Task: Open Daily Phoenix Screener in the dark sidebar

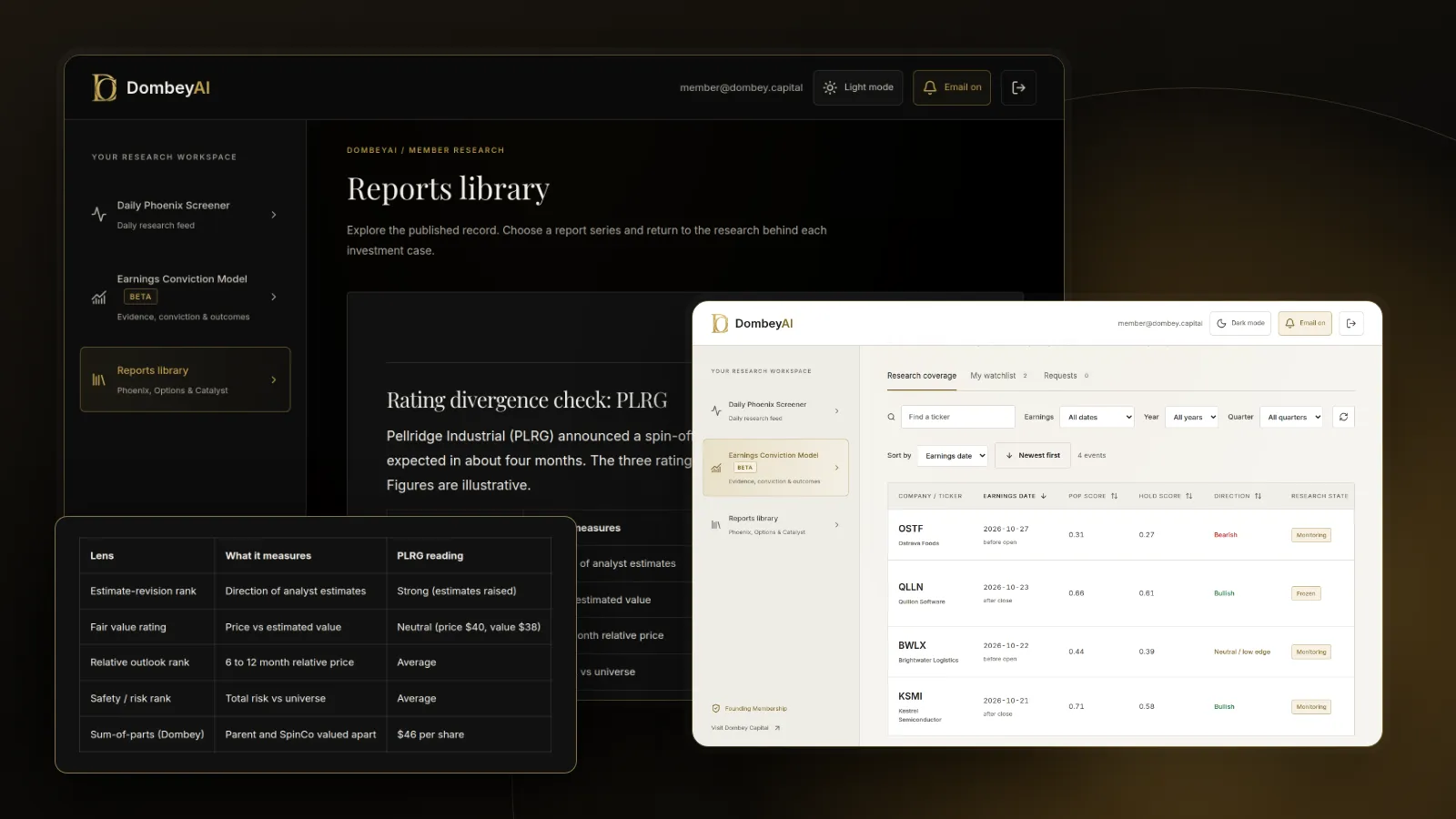Action: [x=185, y=215]
